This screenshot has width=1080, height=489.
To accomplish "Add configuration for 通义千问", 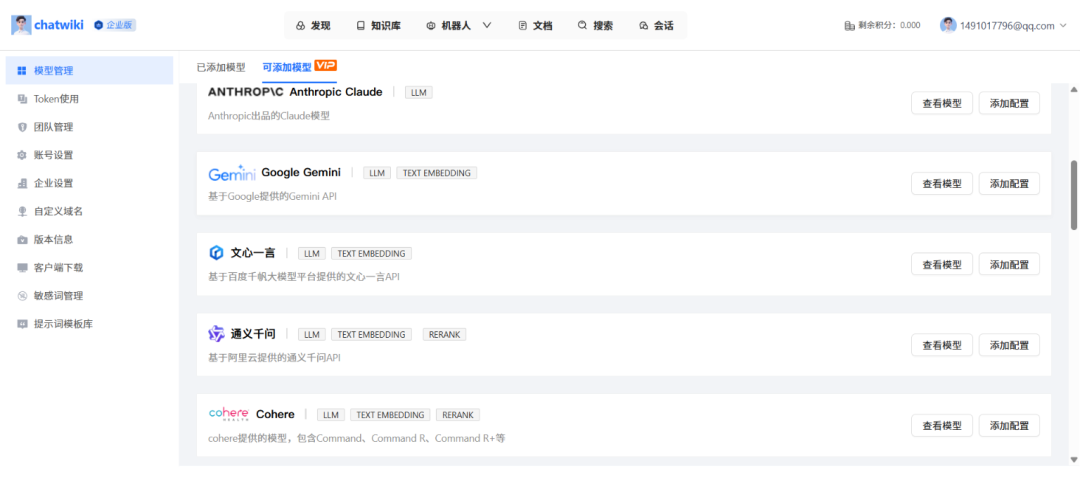I will pyautogui.click(x=1009, y=344).
